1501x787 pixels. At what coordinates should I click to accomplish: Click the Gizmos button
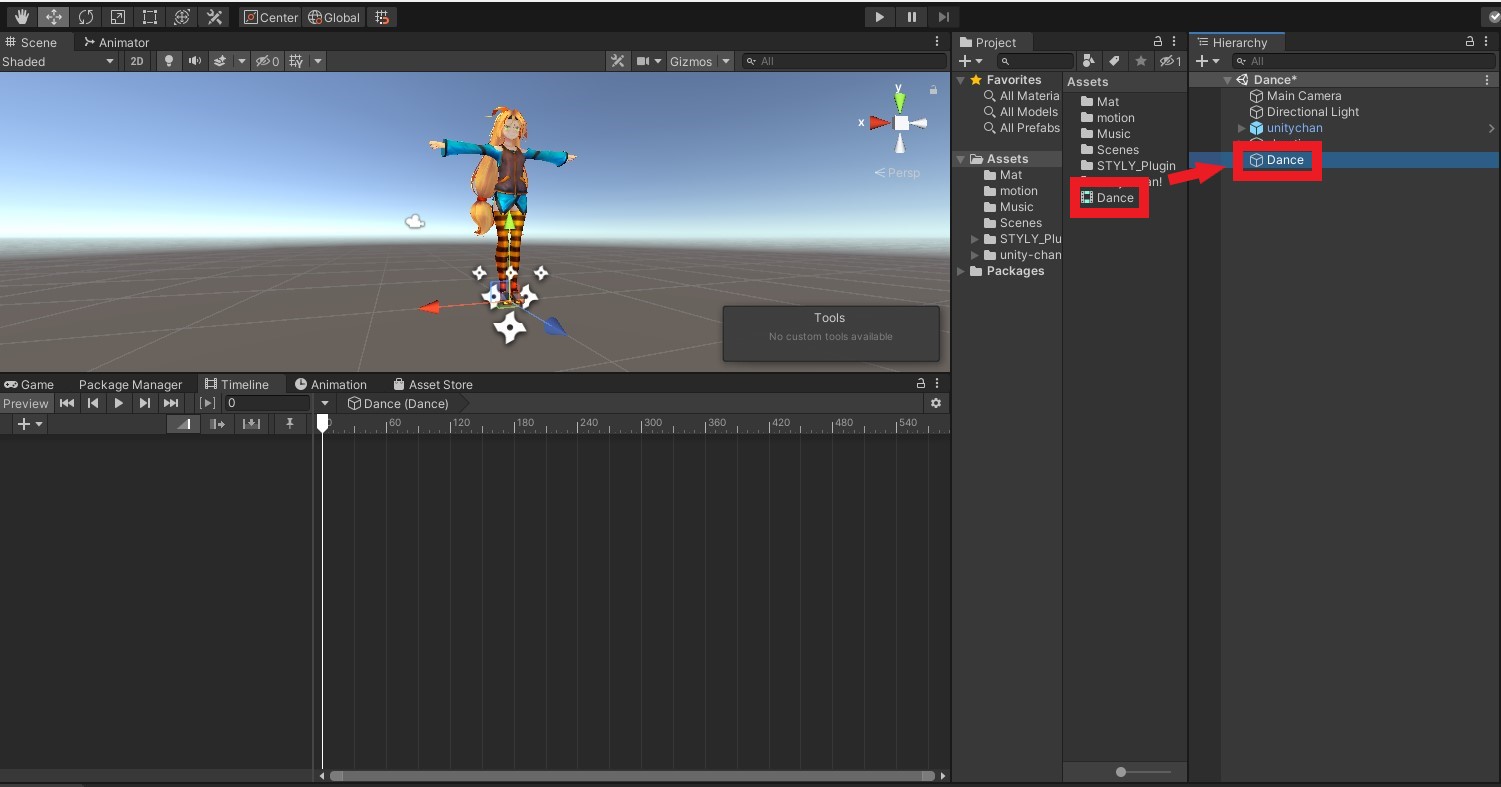tap(691, 61)
